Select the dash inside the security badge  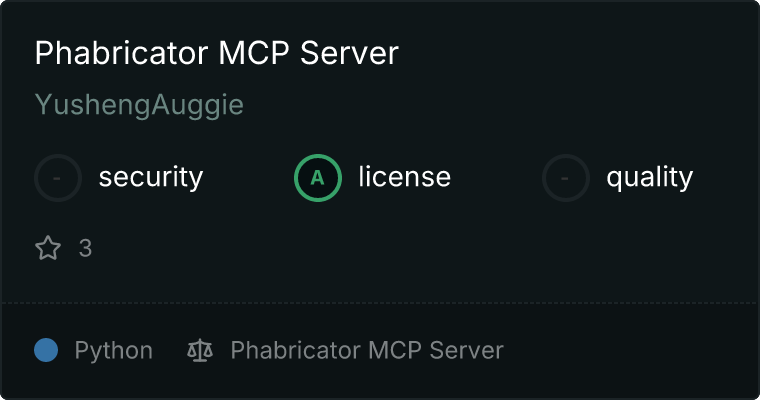[x=57, y=178]
